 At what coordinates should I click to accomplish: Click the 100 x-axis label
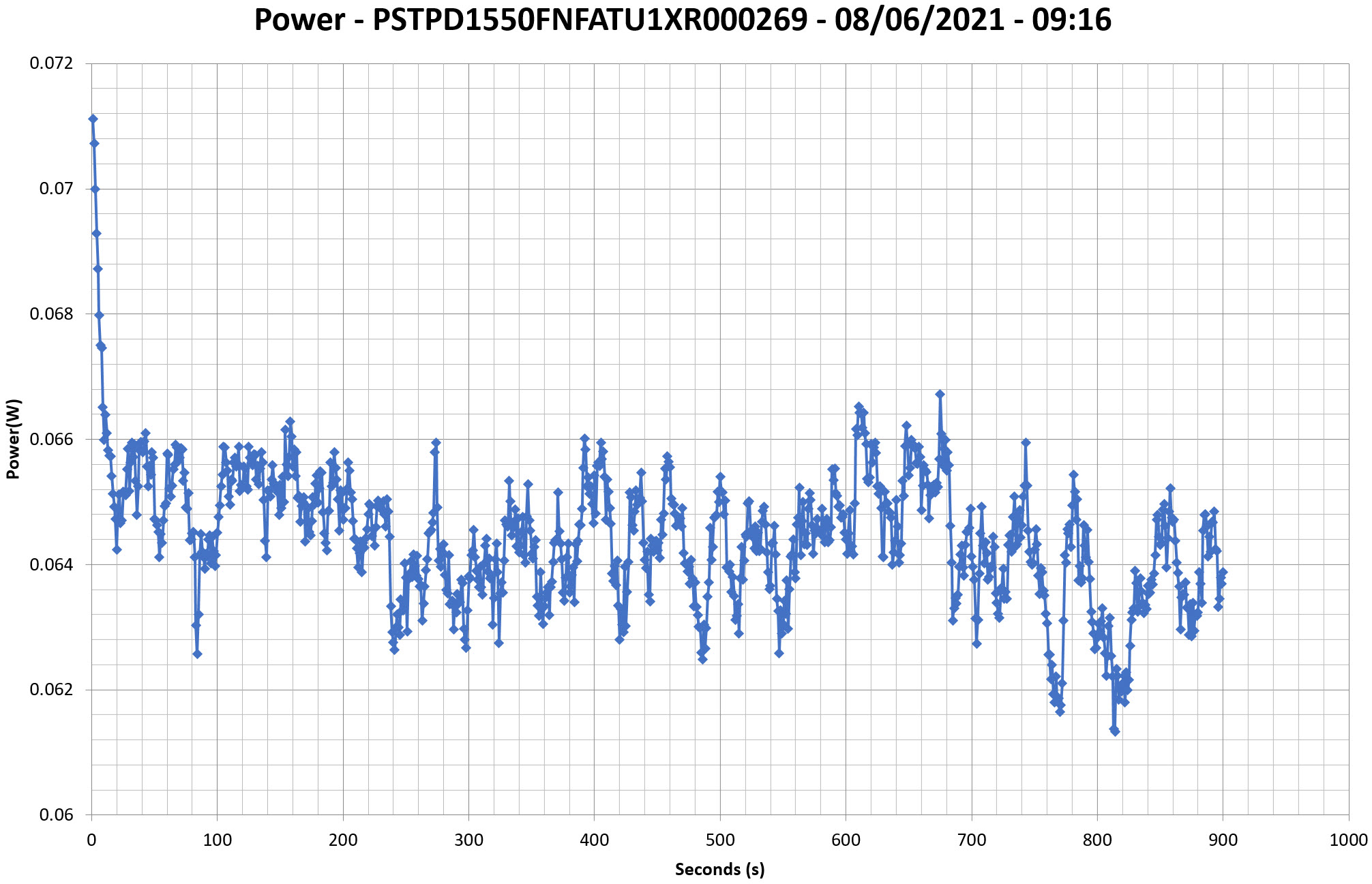click(217, 840)
